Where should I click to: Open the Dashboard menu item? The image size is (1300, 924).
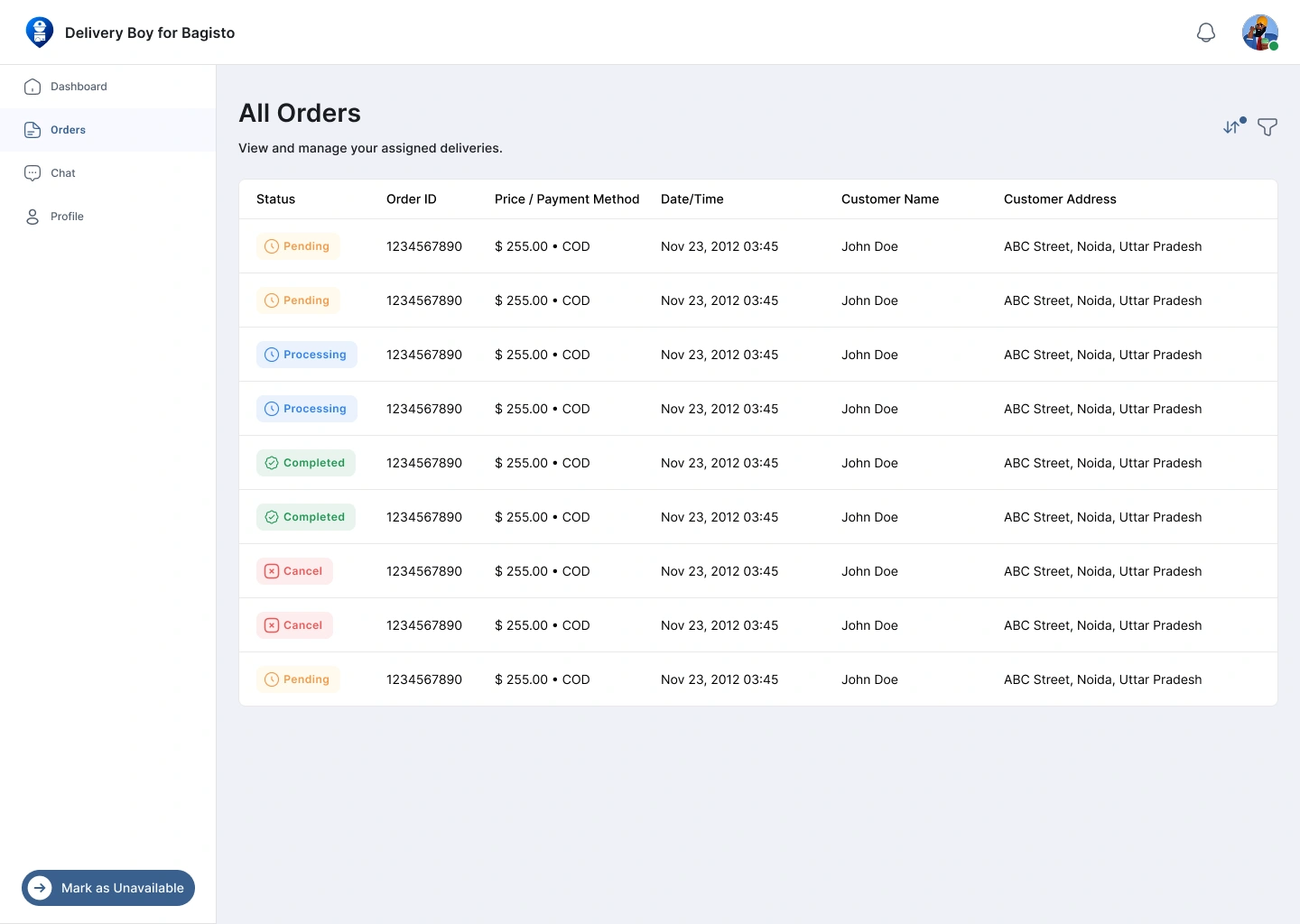pyautogui.click(x=108, y=87)
